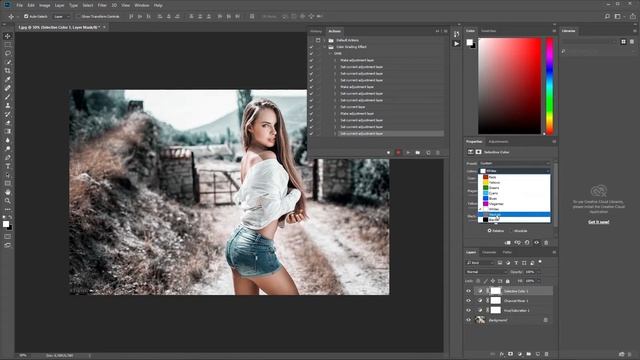Hide the Selective Color 1 layer
This screenshot has height=360, width=640.
tap(469, 291)
